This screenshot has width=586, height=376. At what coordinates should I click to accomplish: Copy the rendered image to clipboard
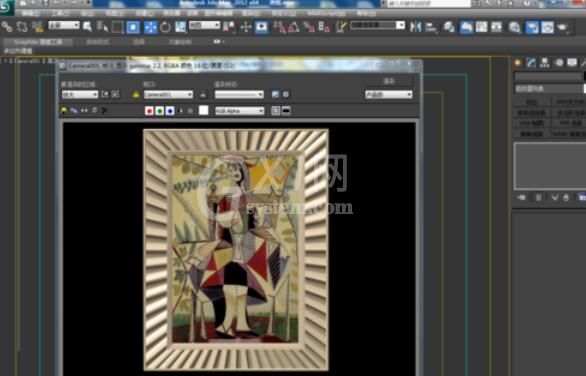pyautogui.click(x=74, y=111)
